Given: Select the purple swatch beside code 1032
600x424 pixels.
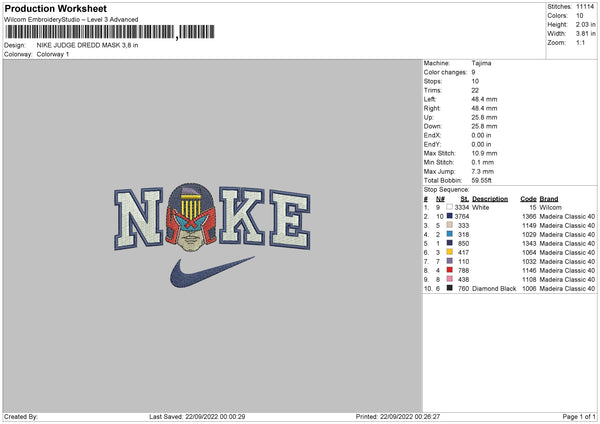Looking at the screenshot, I should click(449, 261).
